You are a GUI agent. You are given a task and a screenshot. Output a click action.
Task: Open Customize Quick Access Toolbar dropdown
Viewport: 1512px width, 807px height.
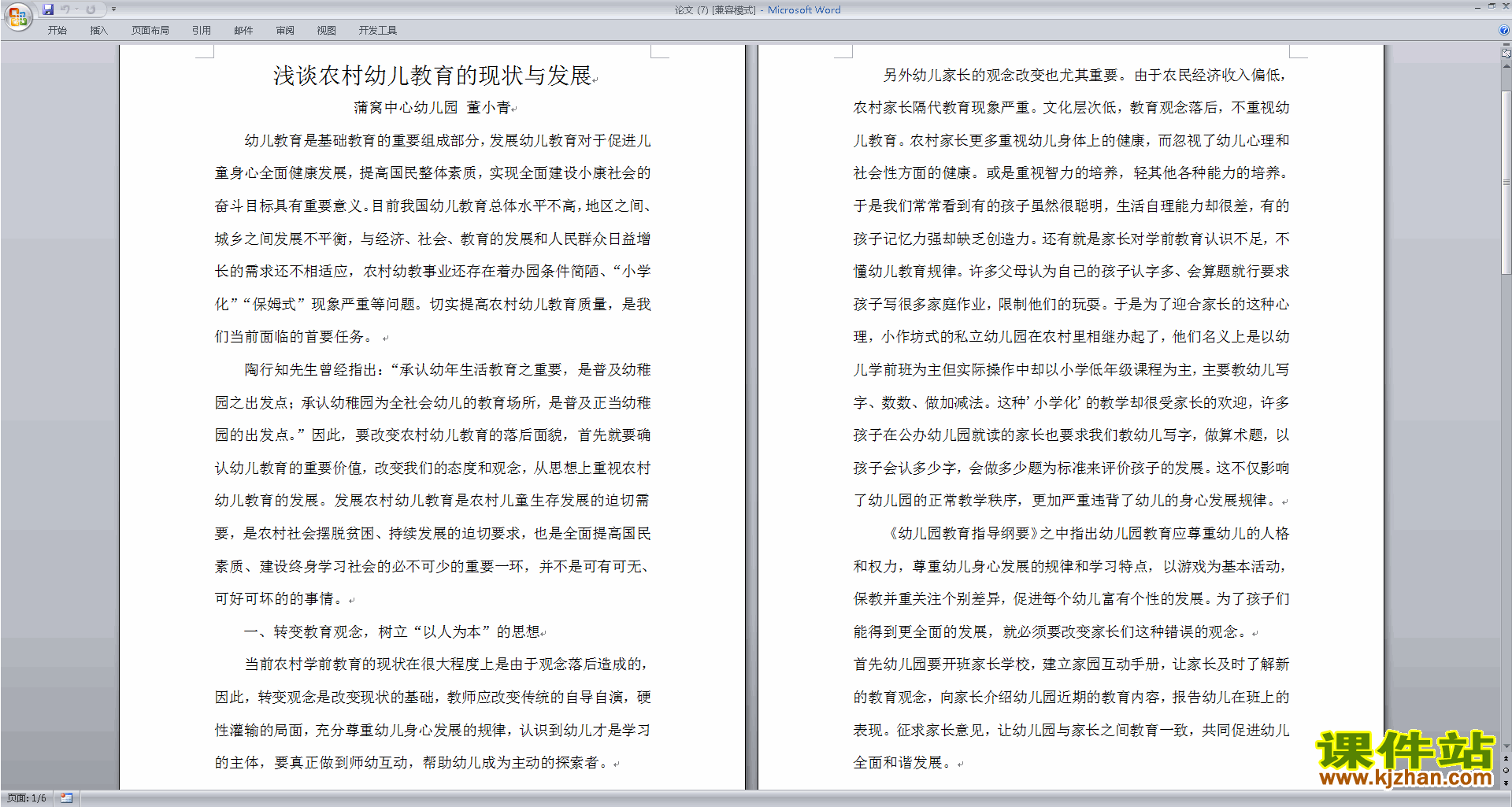[x=113, y=9]
